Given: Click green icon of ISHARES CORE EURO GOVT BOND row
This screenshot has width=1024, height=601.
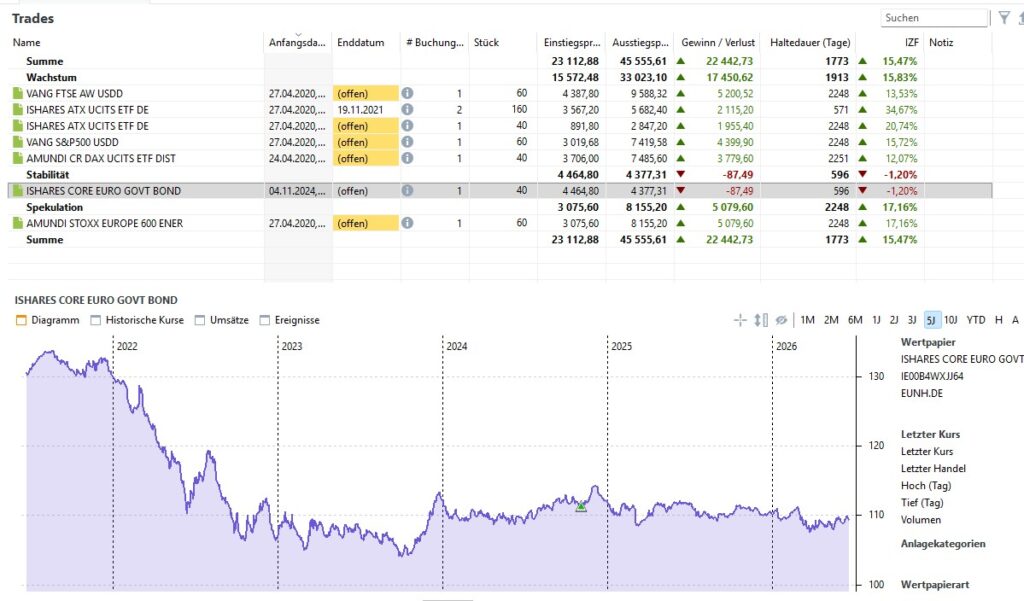Looking at the screenshot, I should tap(18, 191).
